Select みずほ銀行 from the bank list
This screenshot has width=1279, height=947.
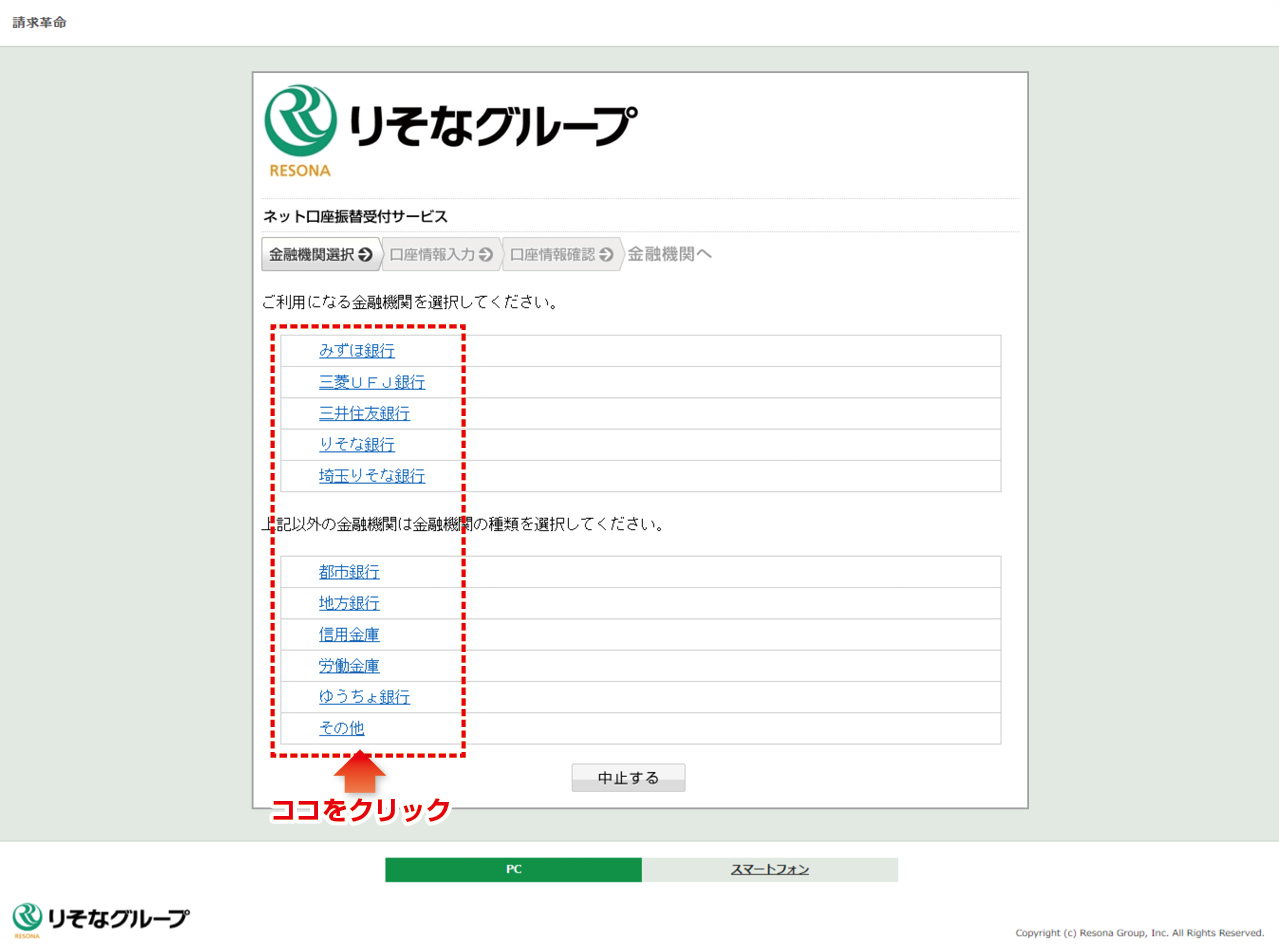357,351
